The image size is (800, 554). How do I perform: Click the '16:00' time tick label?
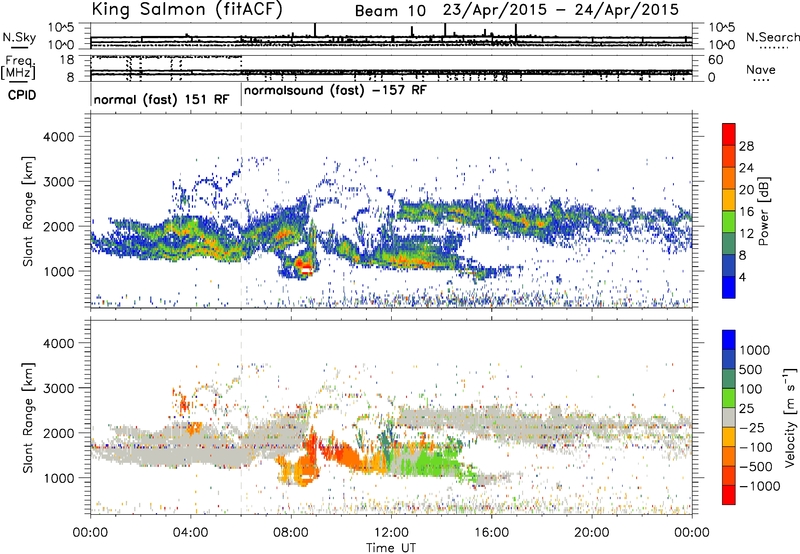[x=491, y=533]
